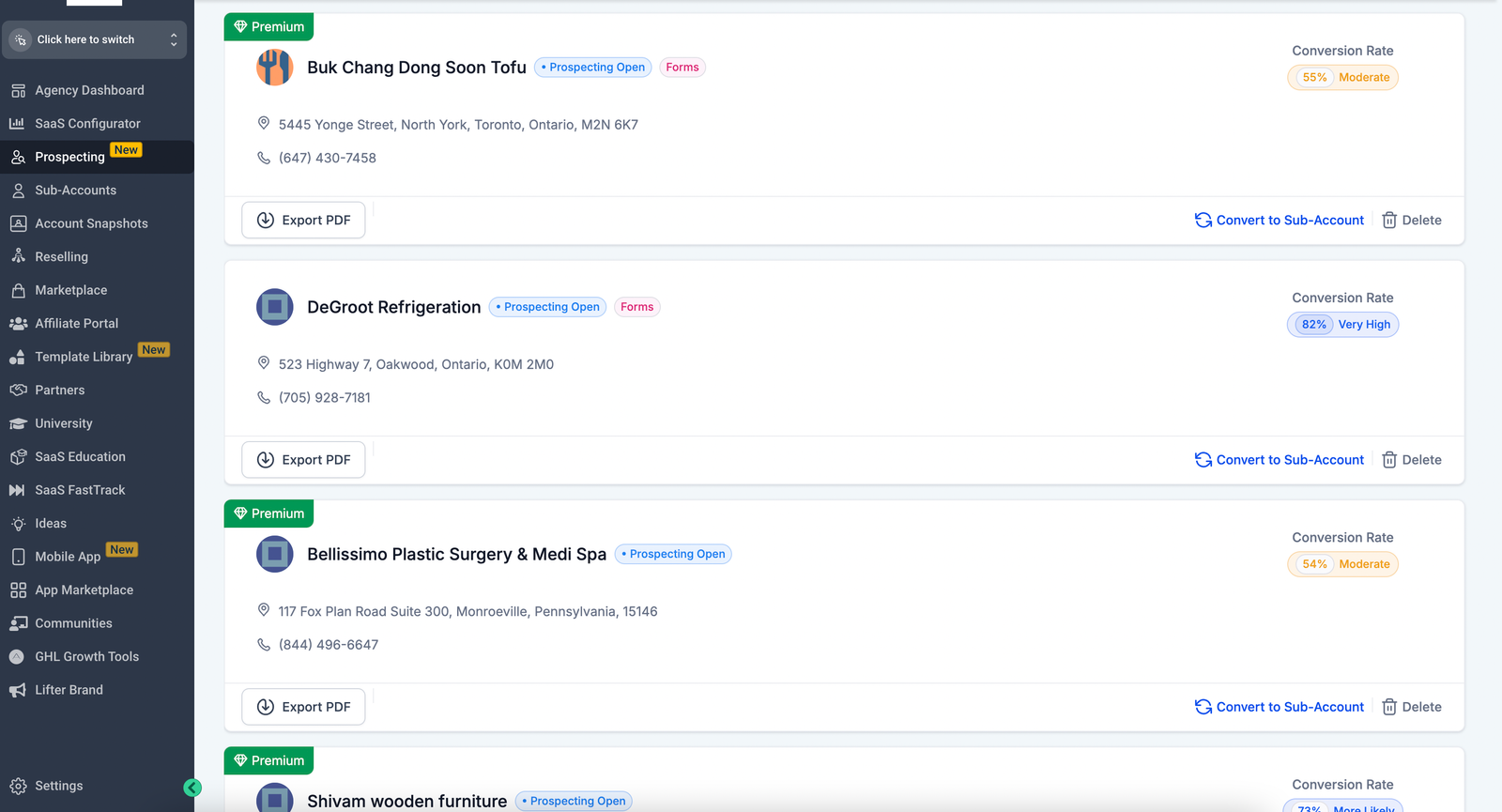Viewport: 1502px width, 812px height.
Task: Delete the Bellissimo Plastic Surgery prospect
Action: click(x=1411, y=707)
